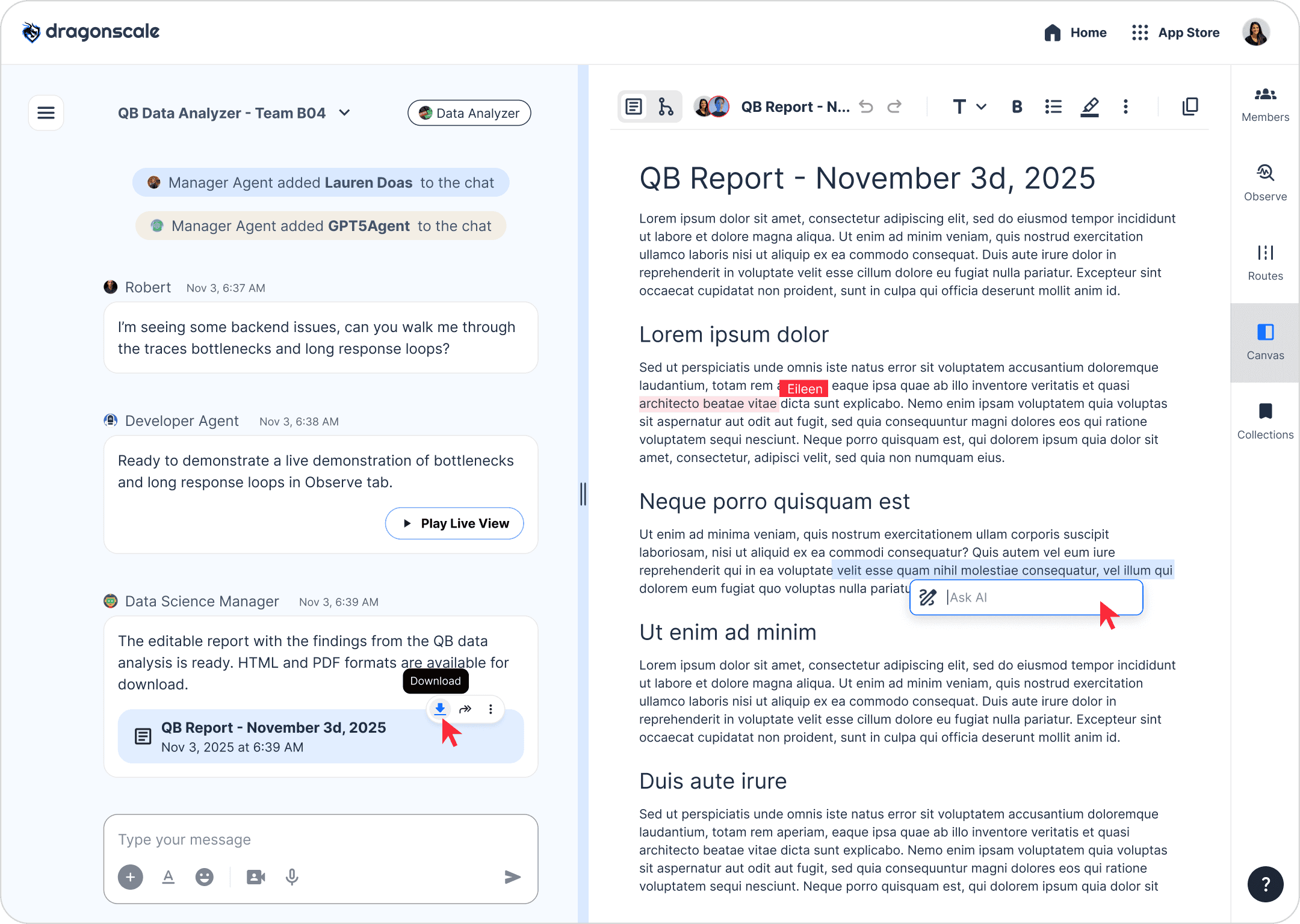The image size is (1300, 924).
Task: Click the video camera icon in composer
Action: tap(256, 877)
